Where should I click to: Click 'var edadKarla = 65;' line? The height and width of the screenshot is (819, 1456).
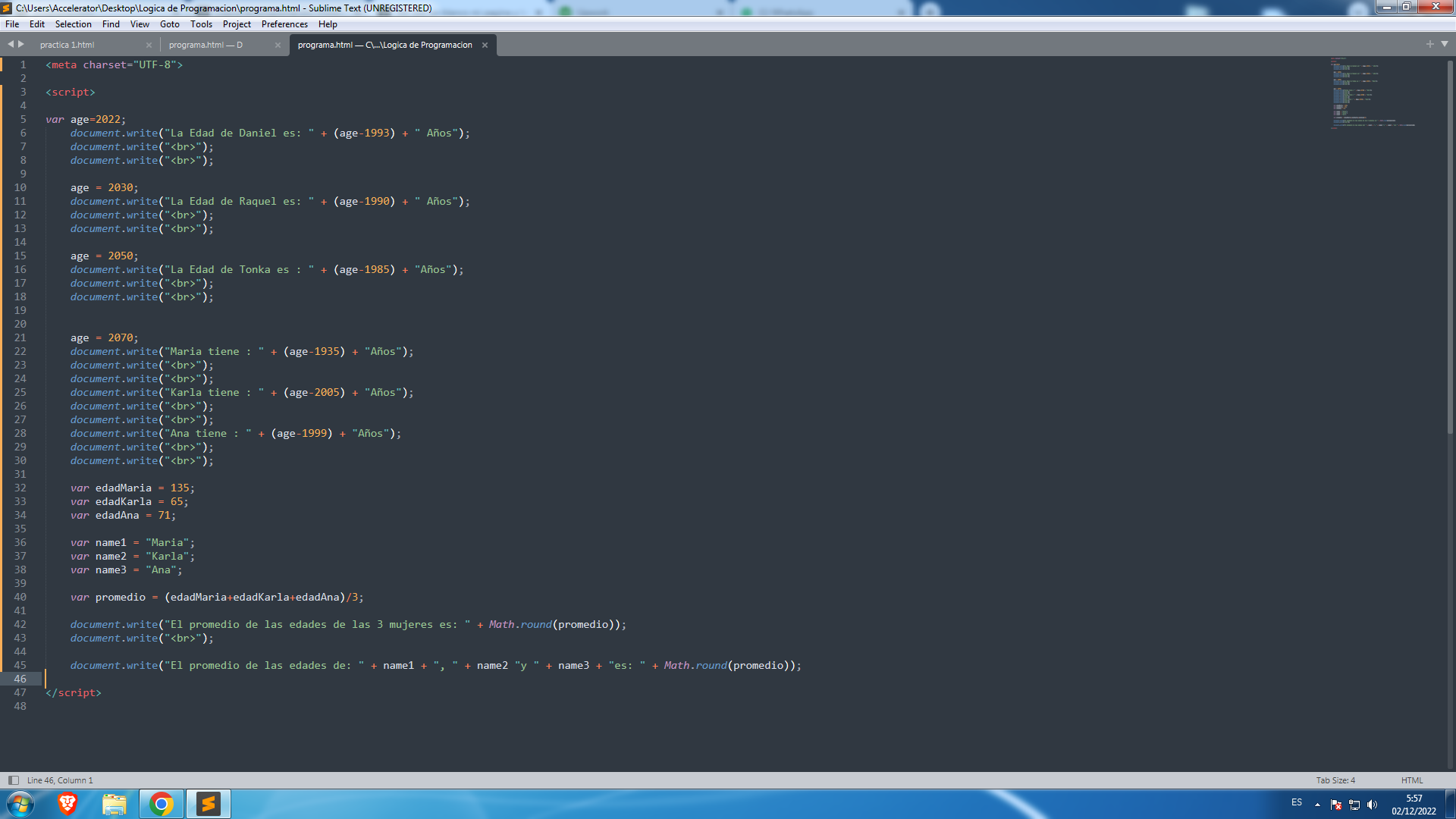[130, 502]
